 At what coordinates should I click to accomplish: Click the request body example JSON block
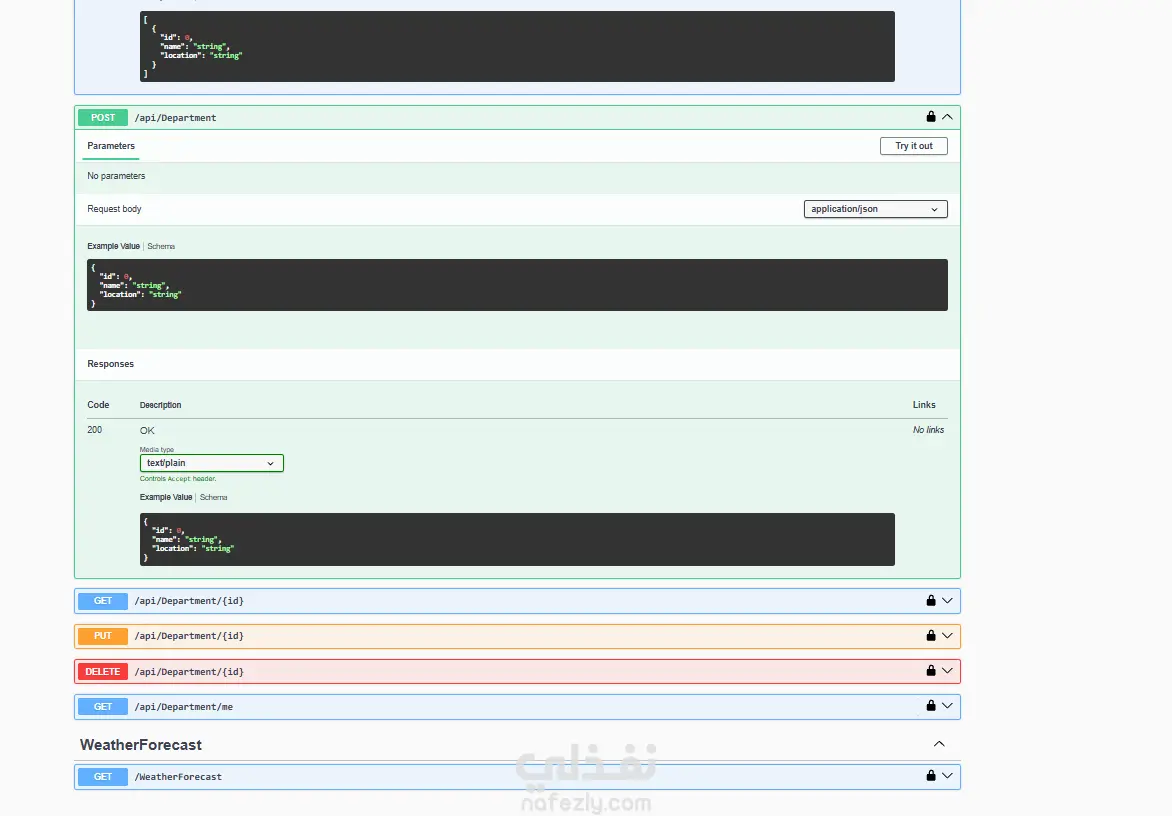[x=517, y=285]
